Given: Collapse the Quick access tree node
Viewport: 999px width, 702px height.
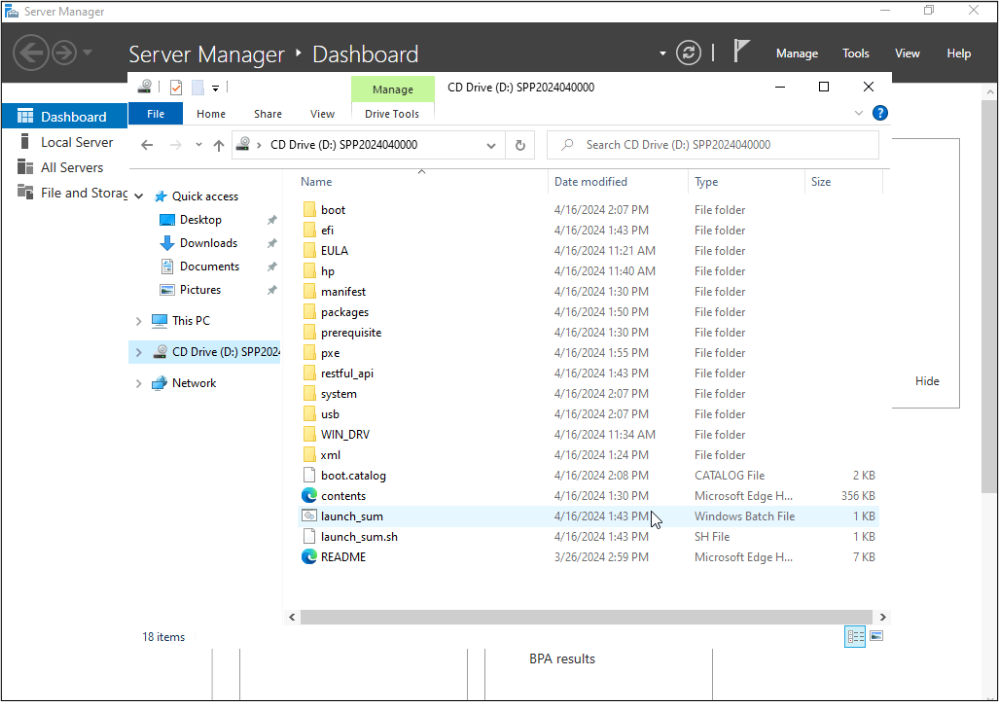Looking at the screenshot, I should pyautogui.click(x=139, y=197).
